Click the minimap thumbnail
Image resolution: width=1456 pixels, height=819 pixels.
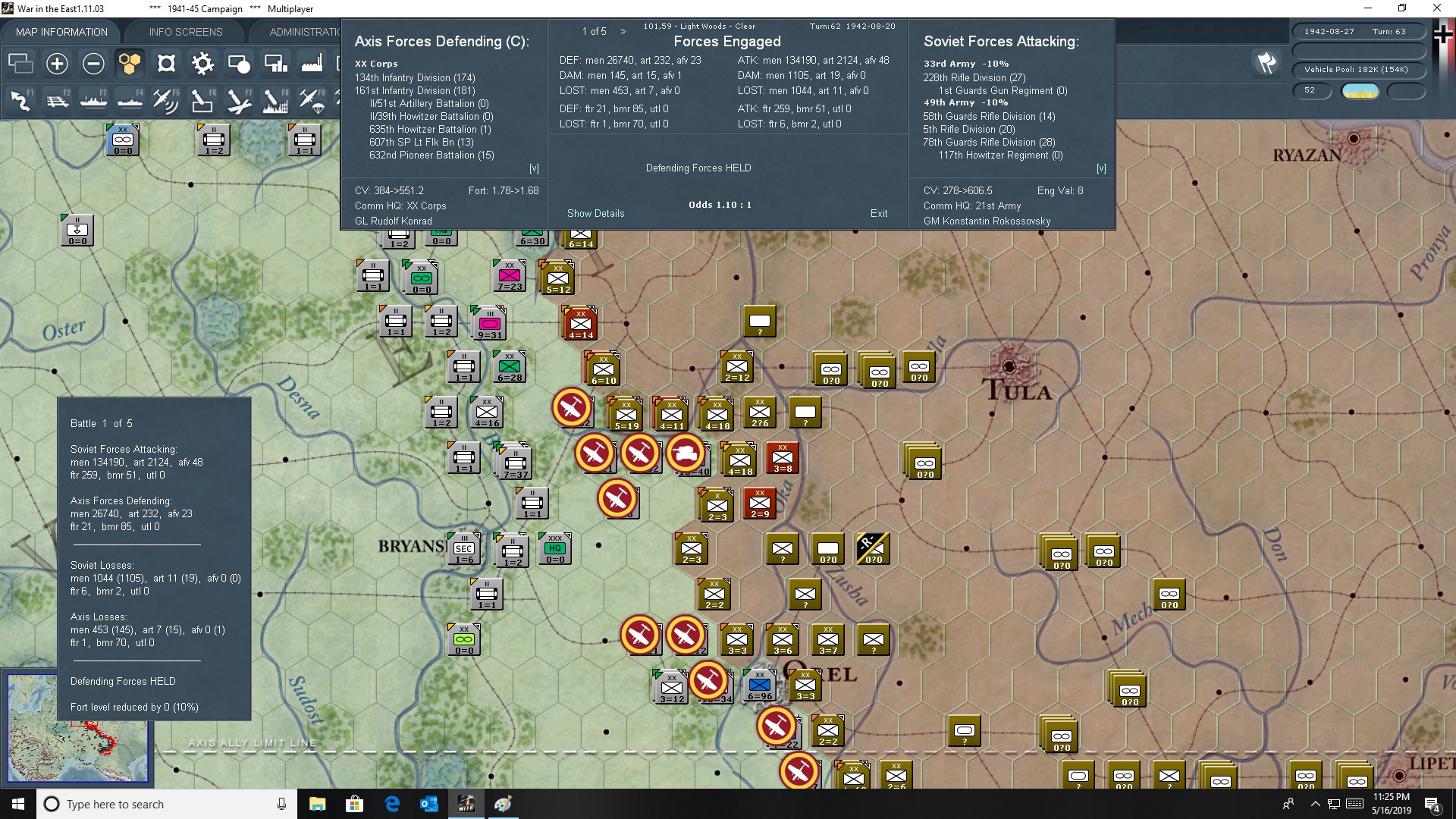[78, 729]
